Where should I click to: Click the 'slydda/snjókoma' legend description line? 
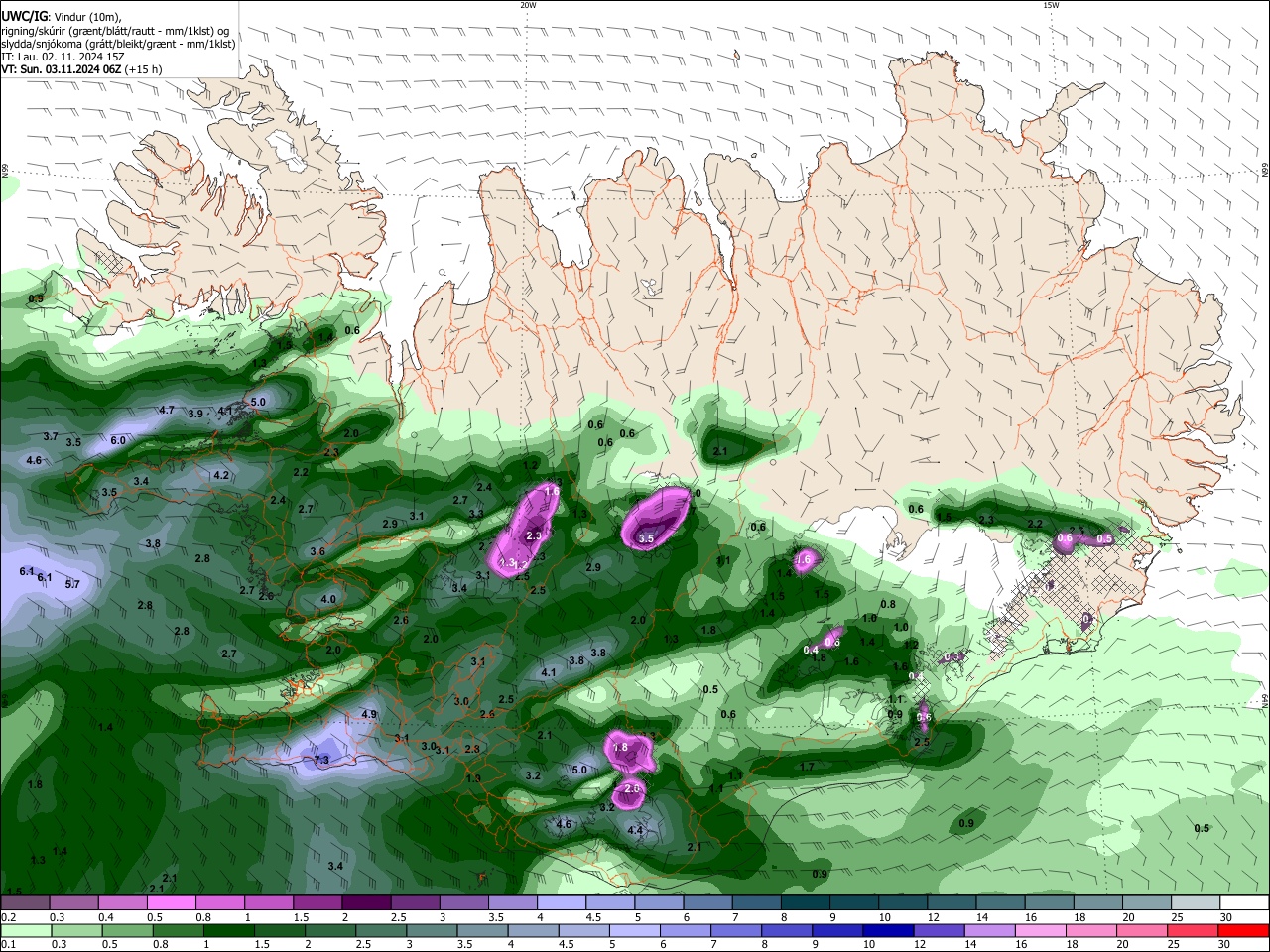[118, 44]
